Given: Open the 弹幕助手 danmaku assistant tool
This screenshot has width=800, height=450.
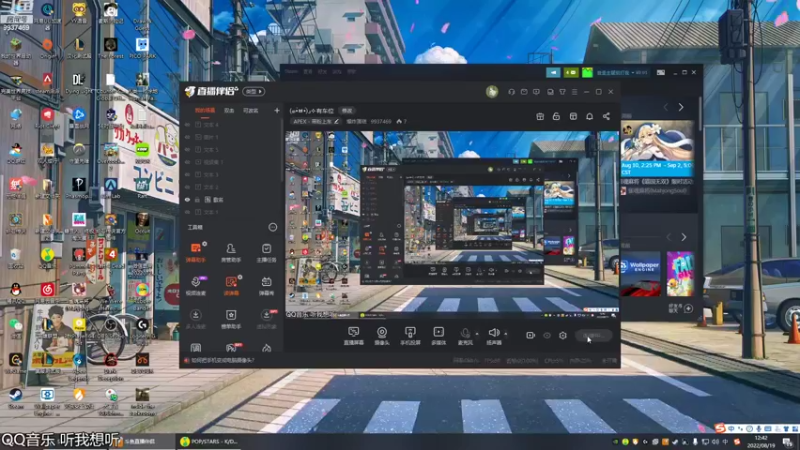Looking at the screenshot, I should (x=195, y=252).
